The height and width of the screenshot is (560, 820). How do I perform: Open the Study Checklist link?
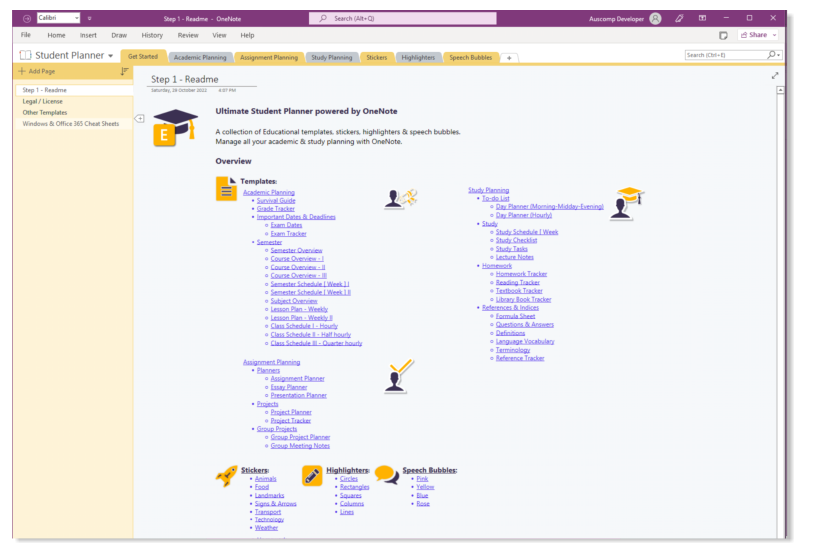point(516,240)
